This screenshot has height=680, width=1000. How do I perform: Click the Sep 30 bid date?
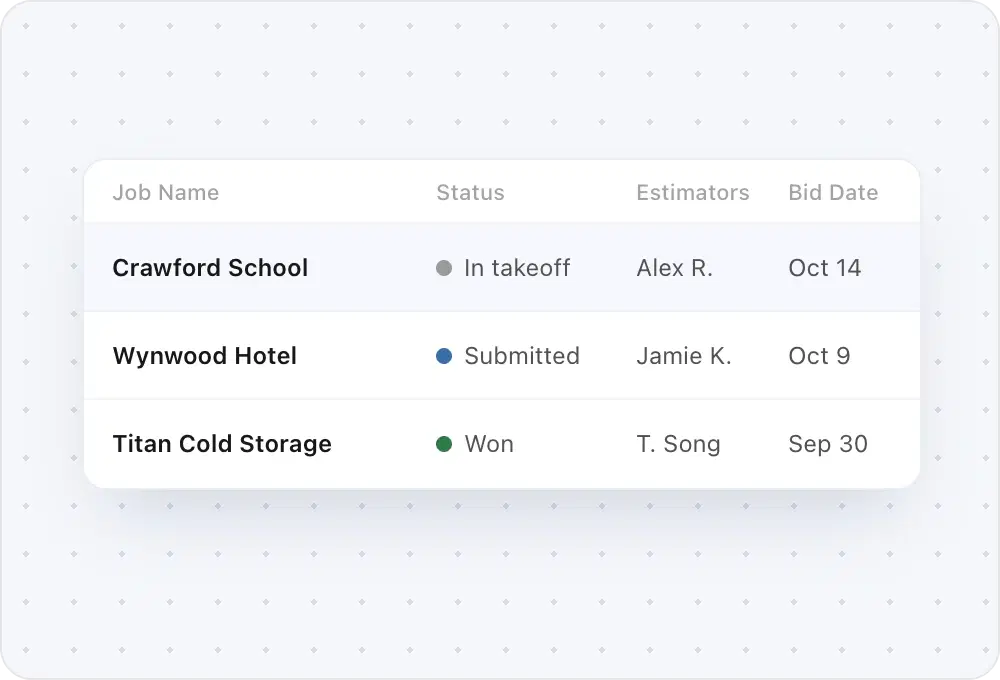point(828,444)
